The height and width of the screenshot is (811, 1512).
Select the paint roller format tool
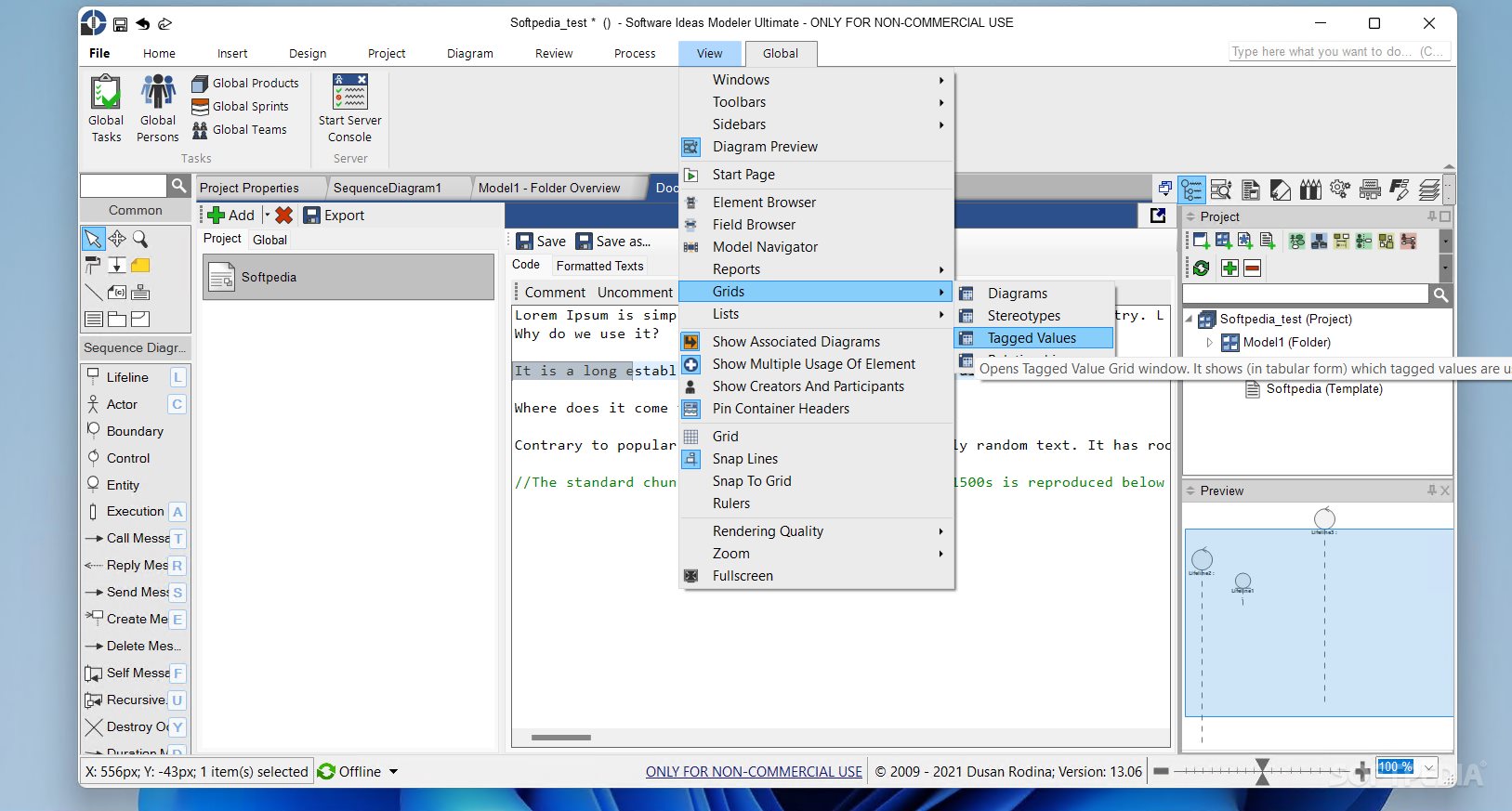pyautogui.click(x=93, y=266)
